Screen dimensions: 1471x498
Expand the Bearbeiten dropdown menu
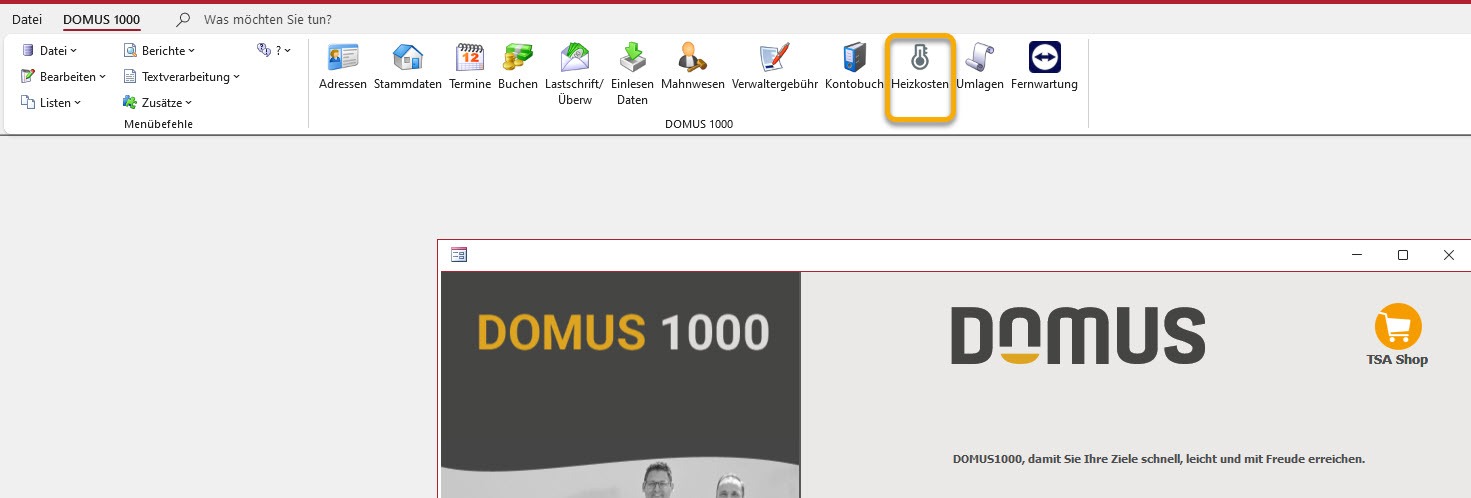coord(63,76)
